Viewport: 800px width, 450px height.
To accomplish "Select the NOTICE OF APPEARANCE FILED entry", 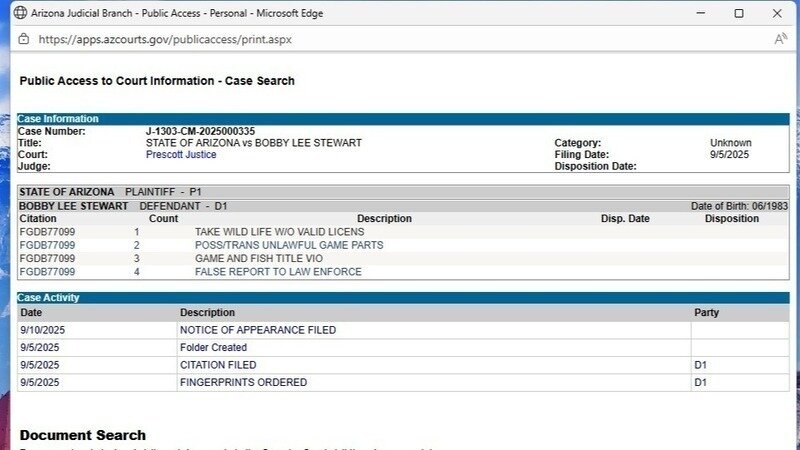I will coord(257,330).
